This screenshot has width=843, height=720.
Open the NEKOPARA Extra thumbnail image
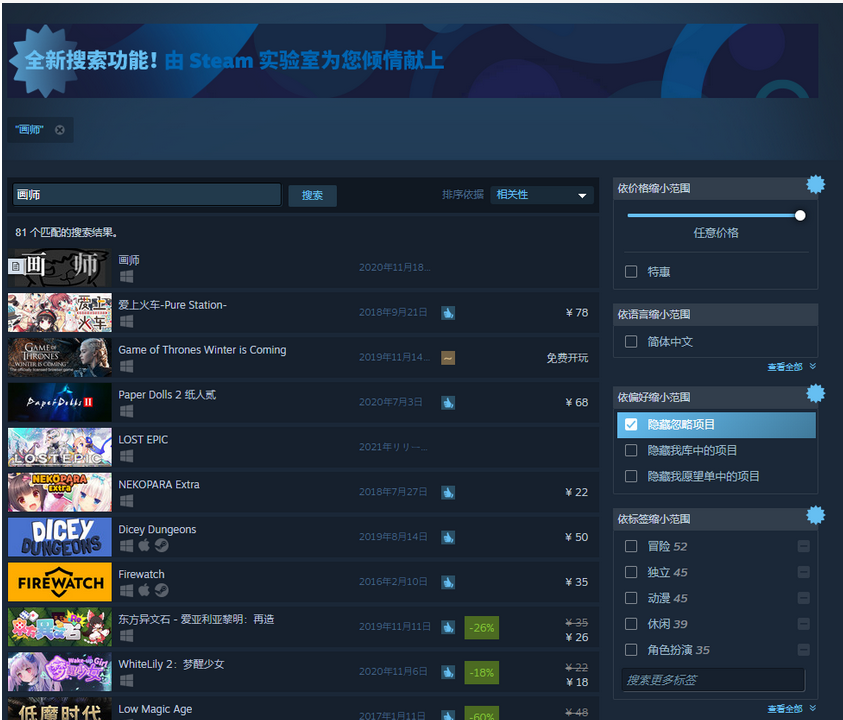pyautogui.click(x=60, y=492)
